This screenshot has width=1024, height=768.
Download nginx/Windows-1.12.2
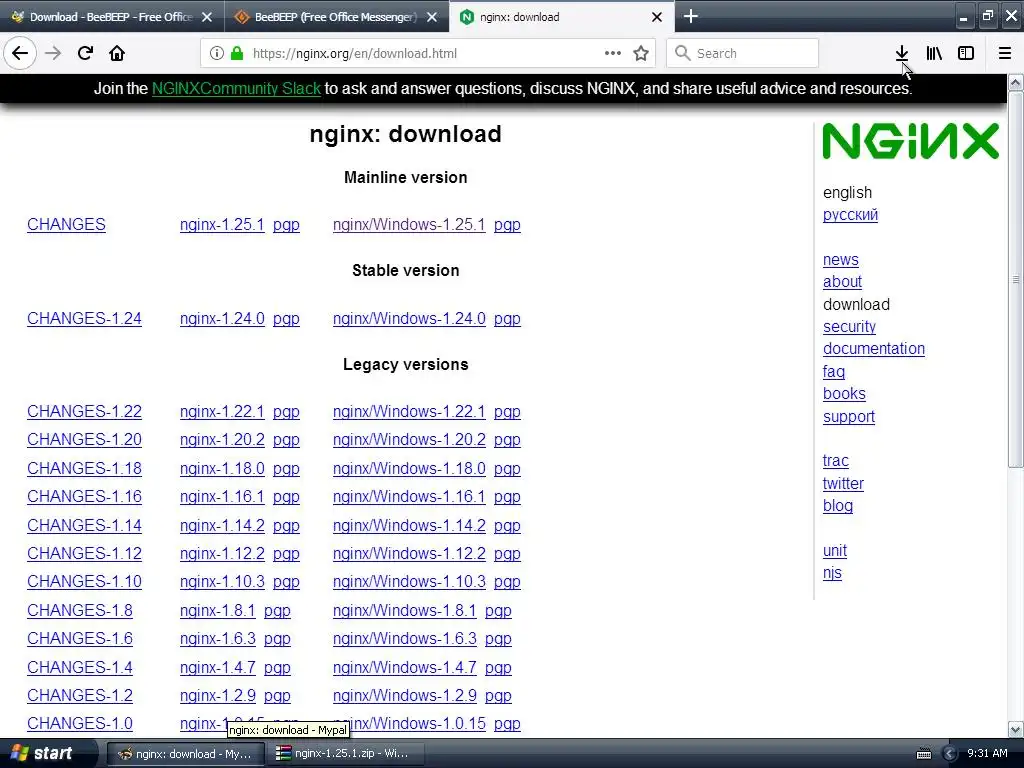tap(409, 553)
